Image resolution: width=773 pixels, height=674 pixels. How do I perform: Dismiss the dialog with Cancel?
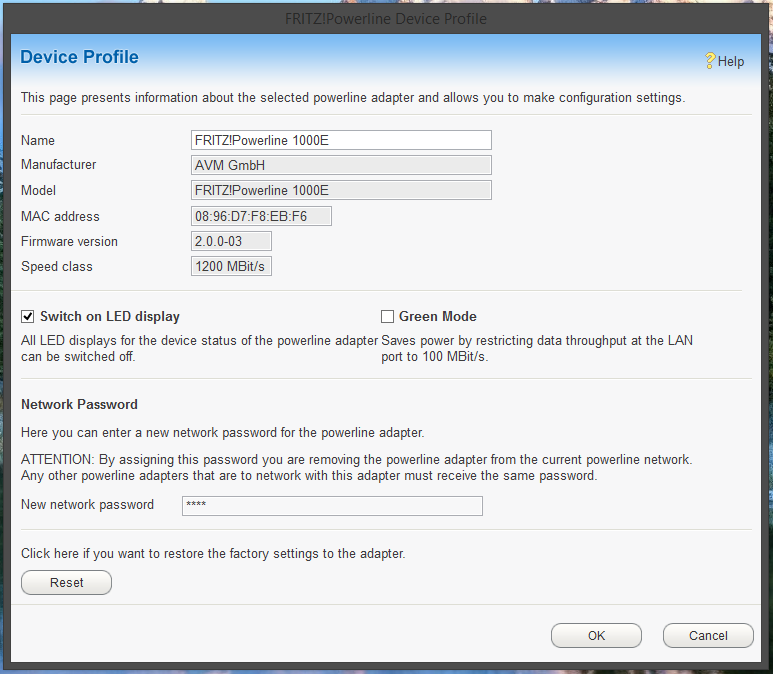(708, 636)
